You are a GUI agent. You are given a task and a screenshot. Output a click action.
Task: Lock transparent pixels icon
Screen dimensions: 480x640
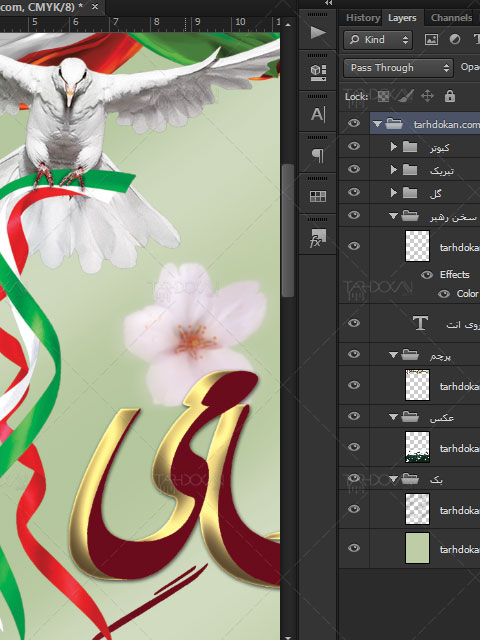pos(383,96)
